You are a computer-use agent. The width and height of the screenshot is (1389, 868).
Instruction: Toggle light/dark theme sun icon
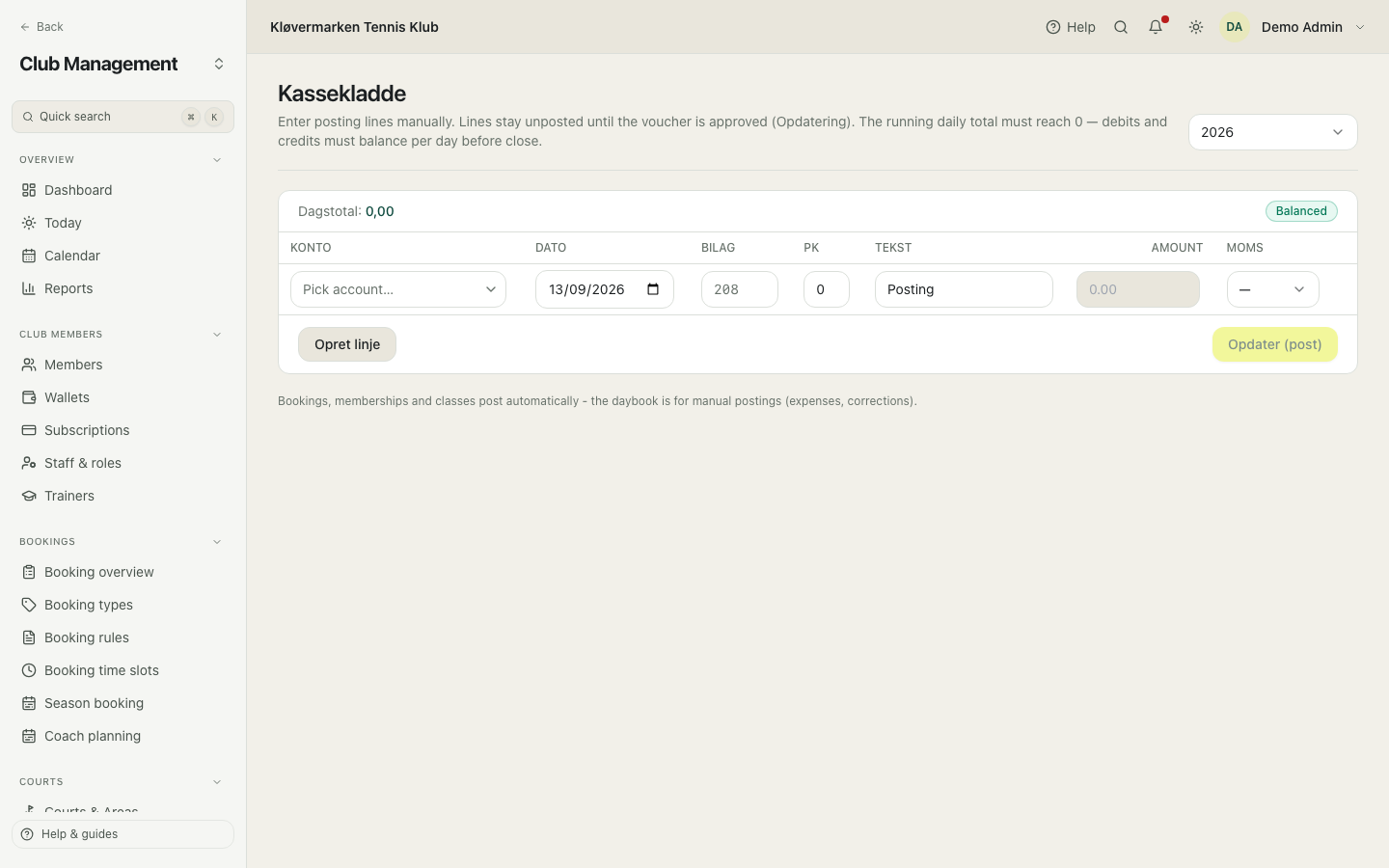[1196, 27]
